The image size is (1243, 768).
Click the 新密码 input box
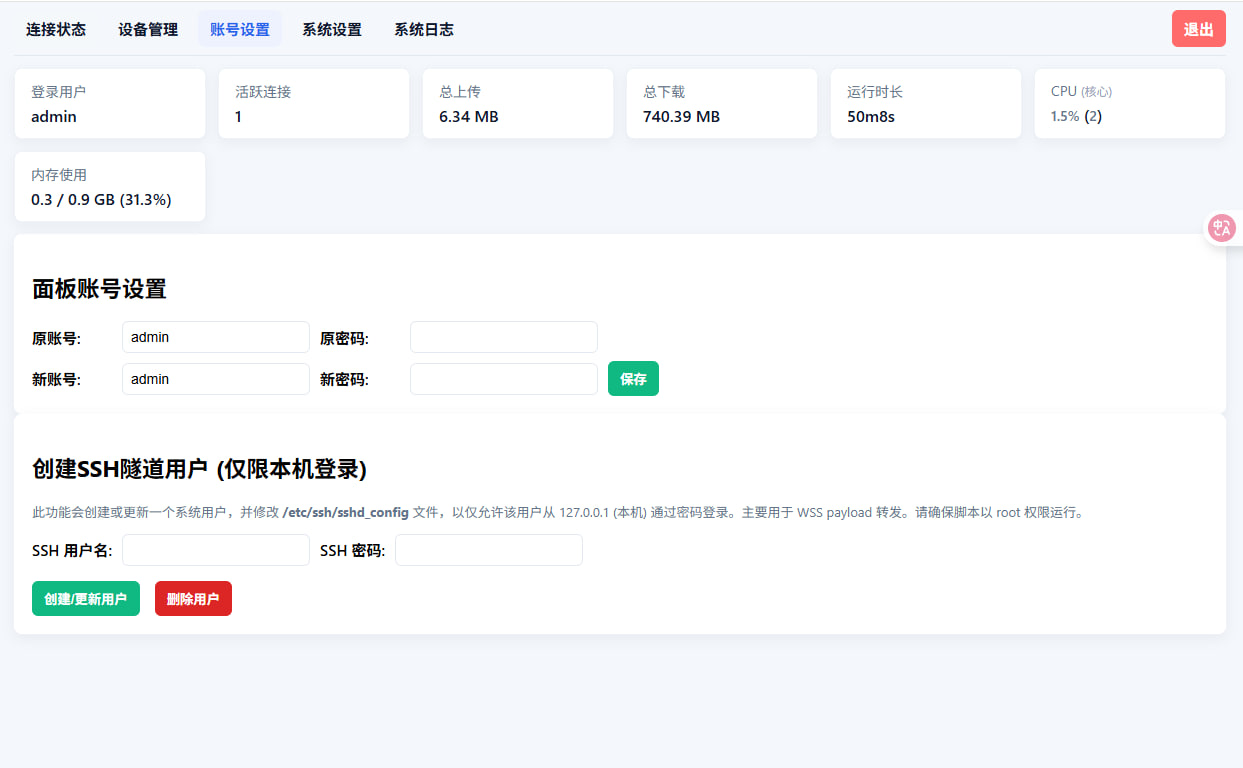click(503, 379)
